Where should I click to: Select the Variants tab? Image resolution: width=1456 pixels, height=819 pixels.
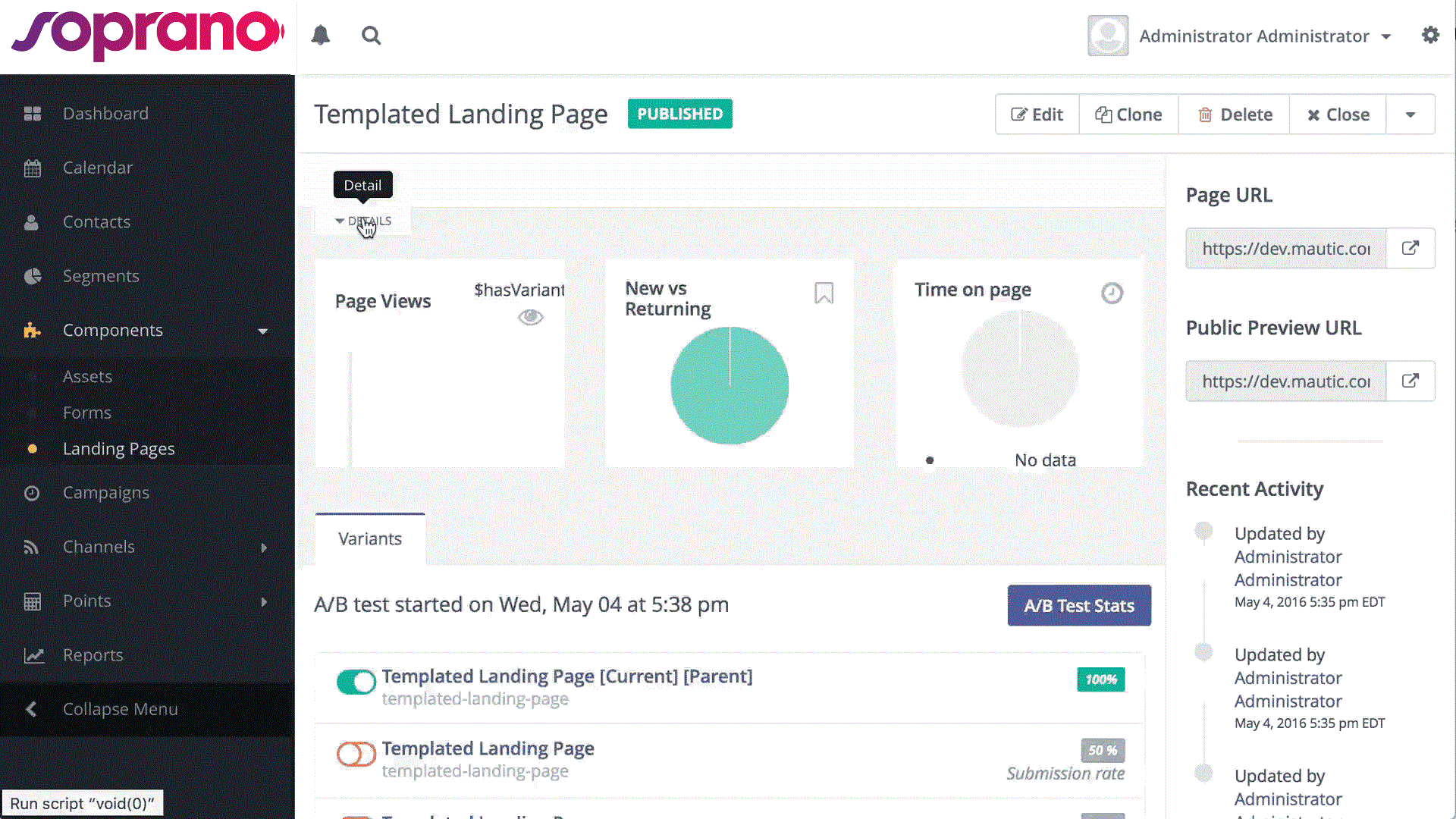(x=370, y=539)
